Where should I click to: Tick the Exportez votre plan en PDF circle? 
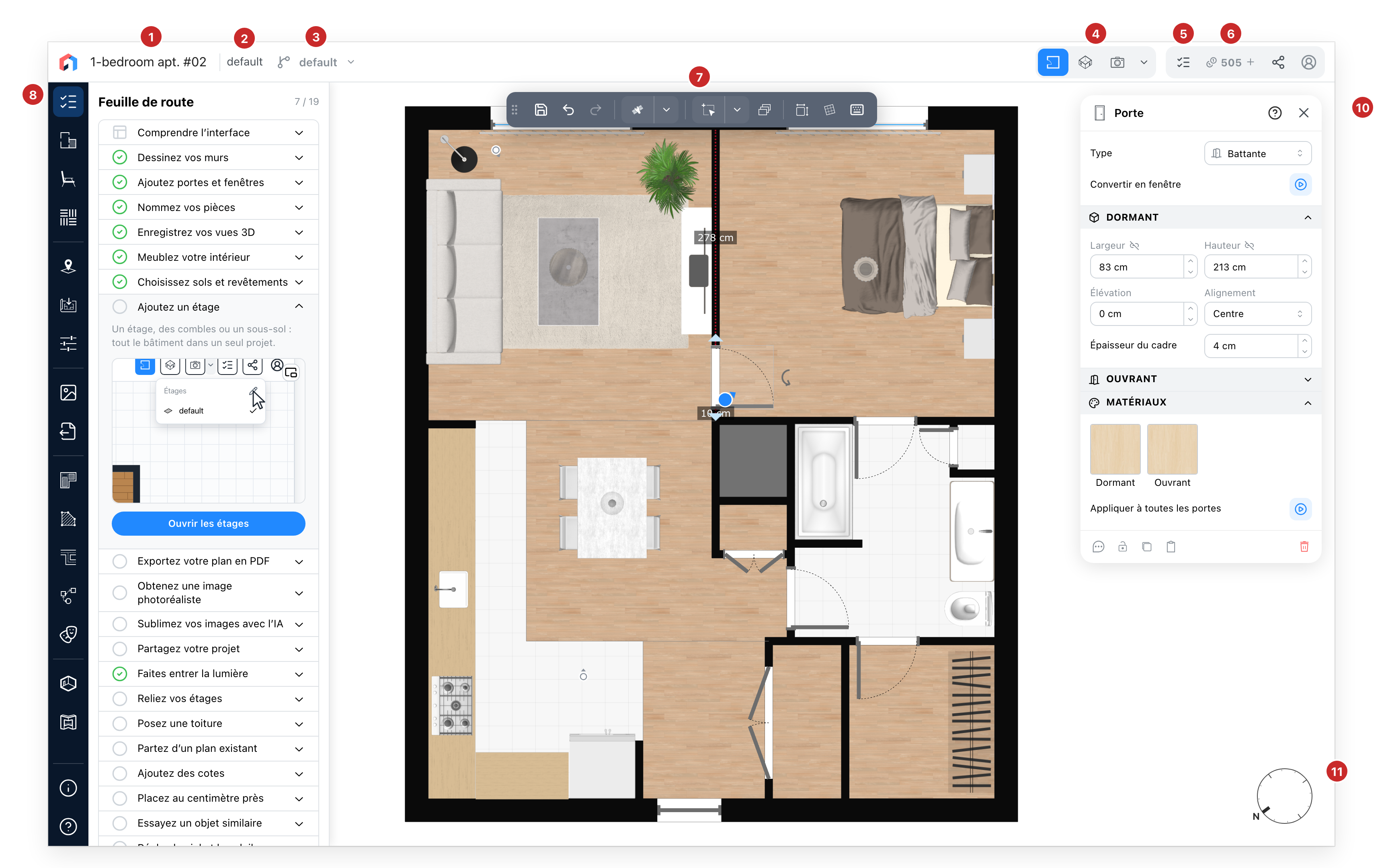[x=119, y=561]
